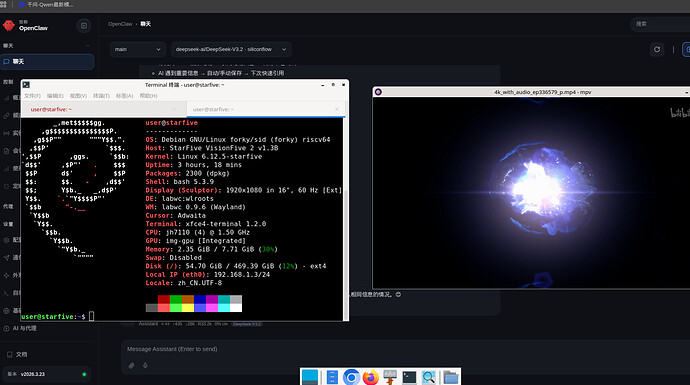690x385 pixels.
Task: Open the DeepSeek-V3.2 model selector dropdown
Action: click(231, 49)
